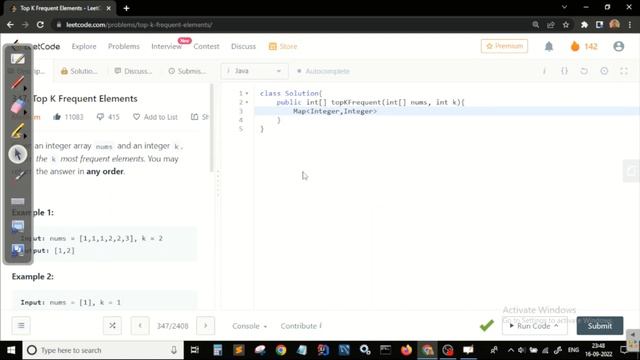Collapse the topKFrequent method fold arrow

247,102
